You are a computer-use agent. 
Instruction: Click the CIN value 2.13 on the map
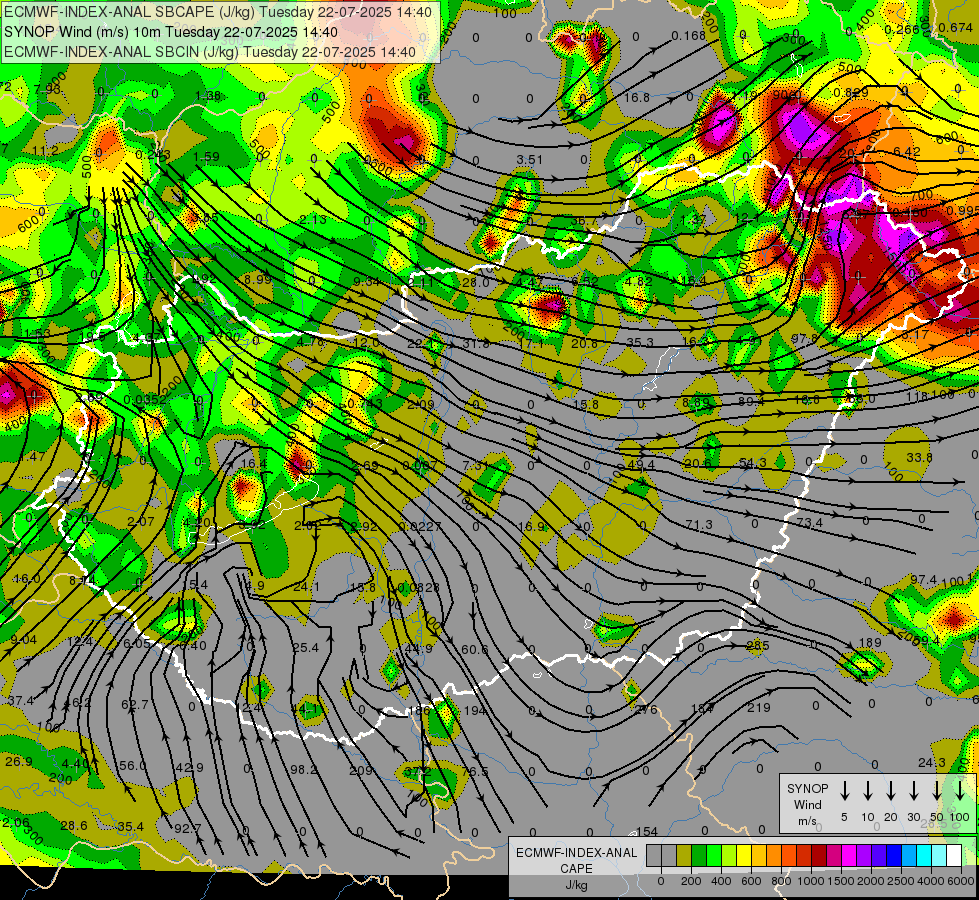(x=312, y=219)
